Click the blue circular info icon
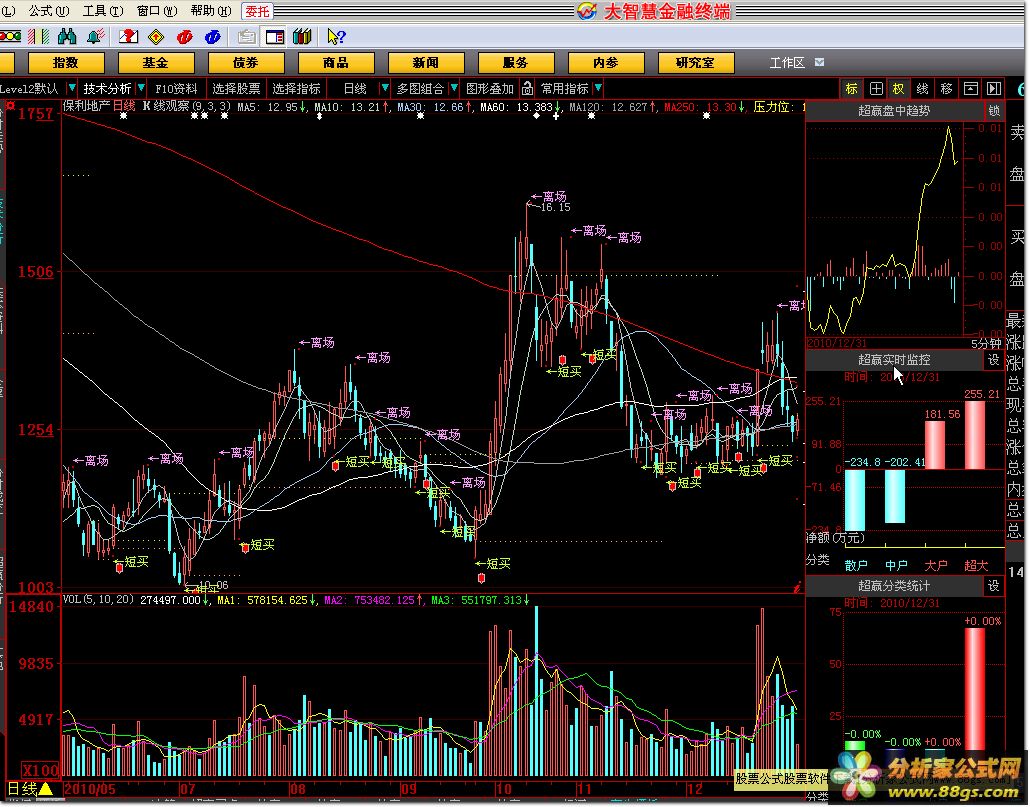The image size is (1030, 807). click(213, 37)
